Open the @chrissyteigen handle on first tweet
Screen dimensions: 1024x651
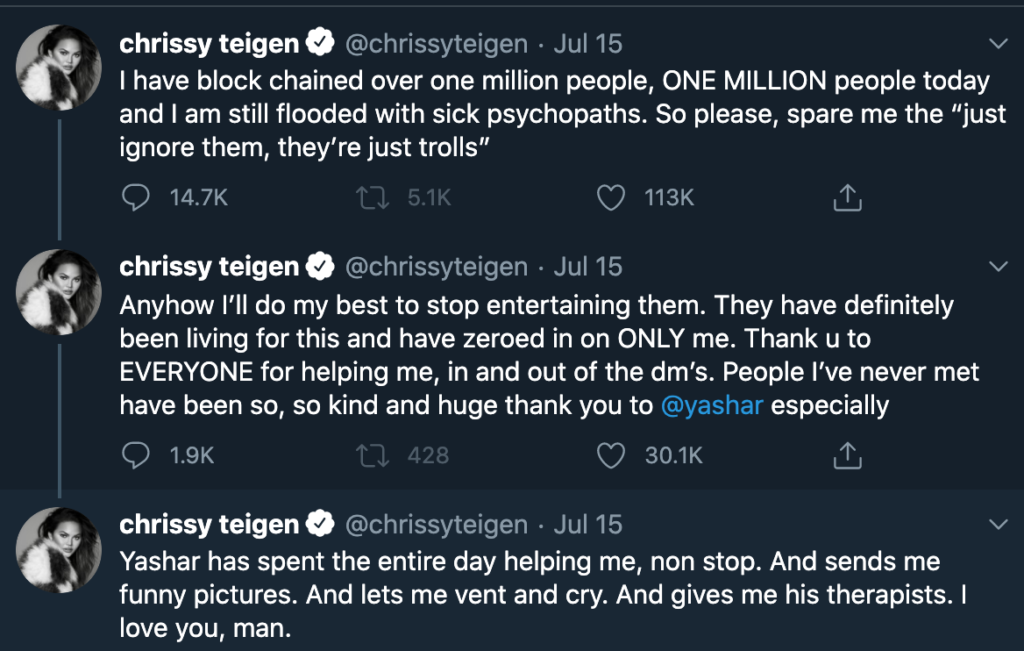pyautogui.click(x=436, y=44)
